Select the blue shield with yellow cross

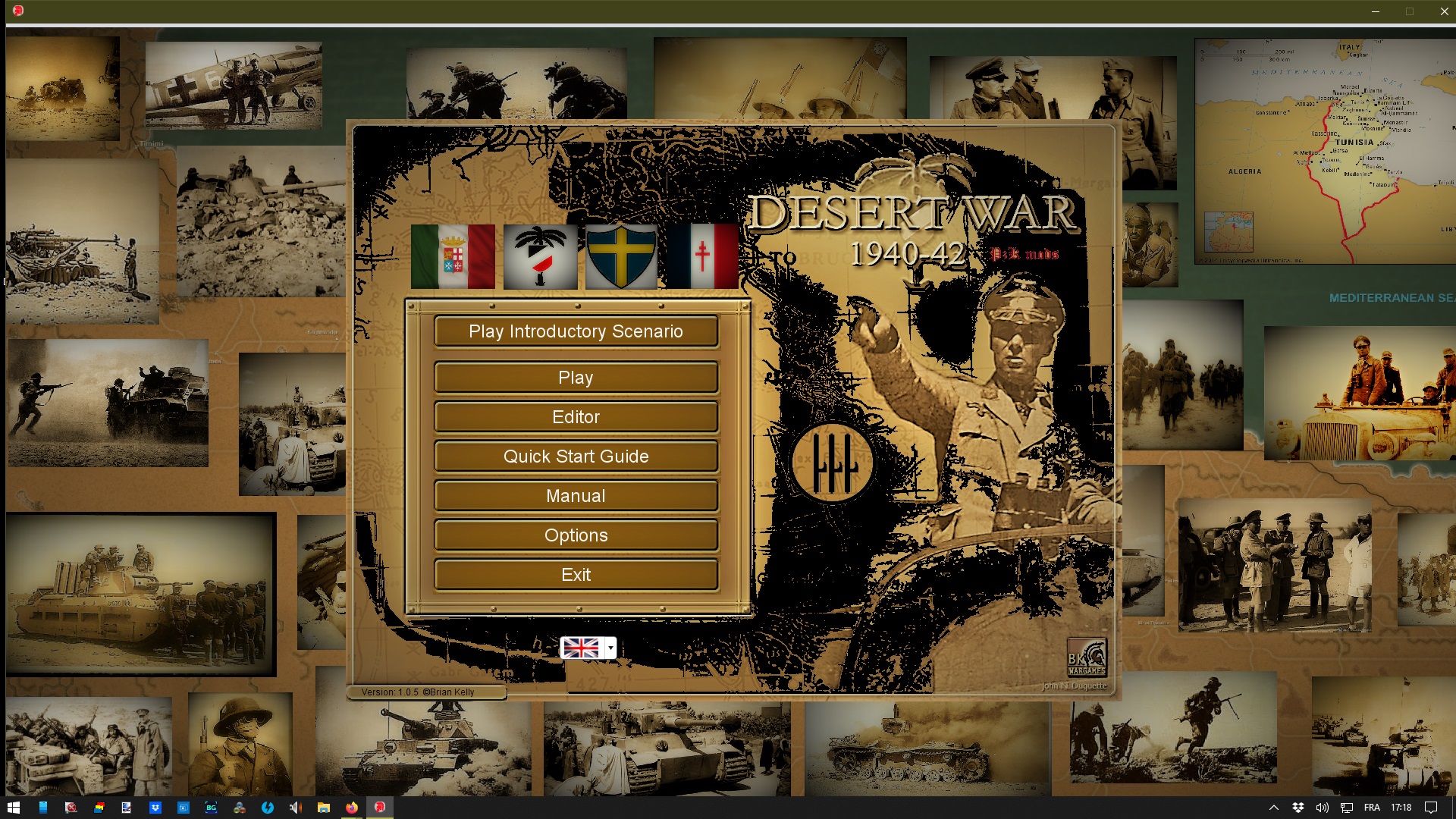621,256
